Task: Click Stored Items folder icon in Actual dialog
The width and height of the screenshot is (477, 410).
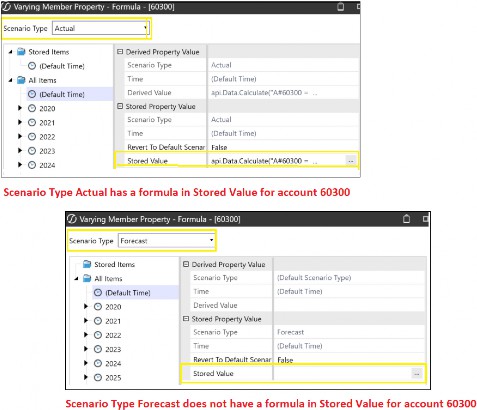Action: (21, 52)
